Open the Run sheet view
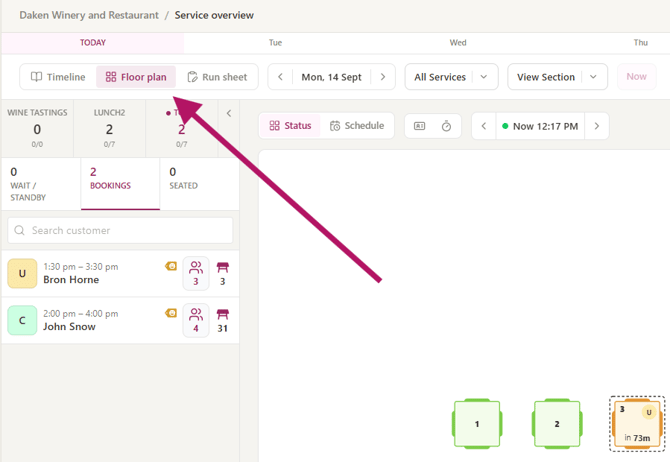 tap(217, 77)
